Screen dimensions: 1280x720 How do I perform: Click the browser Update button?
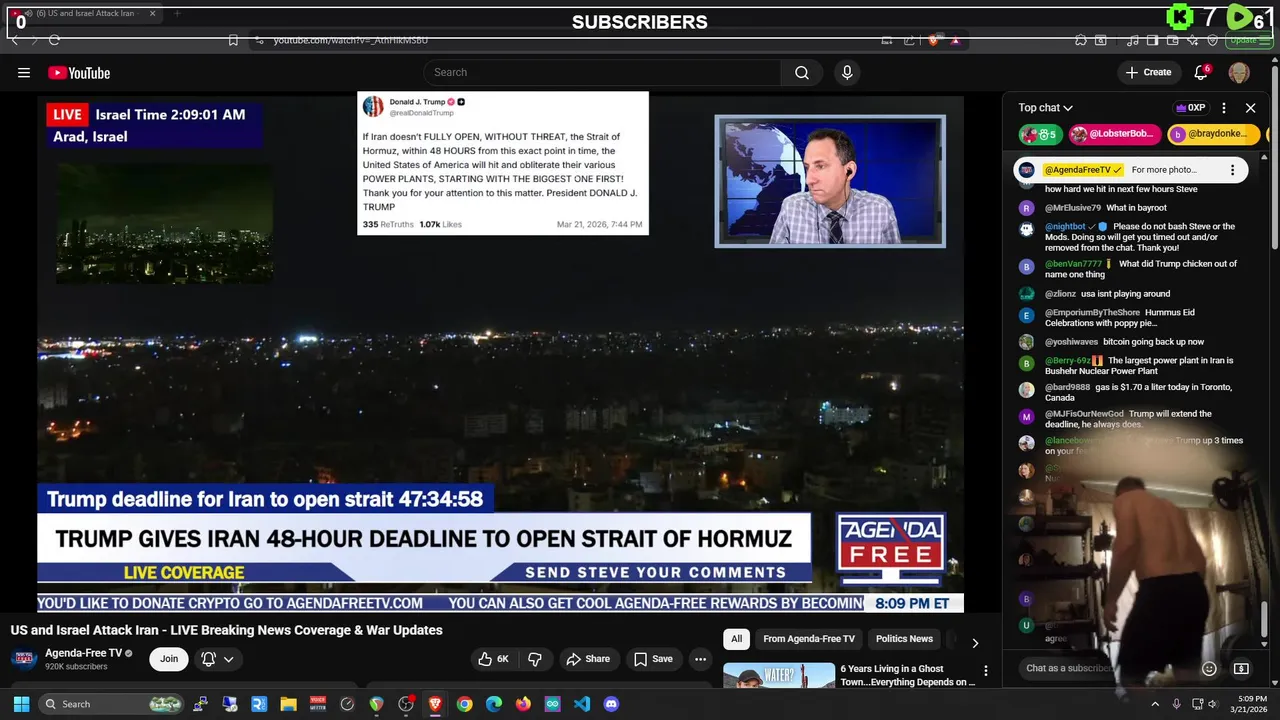pyautogui.click(x=1247, y=40)
